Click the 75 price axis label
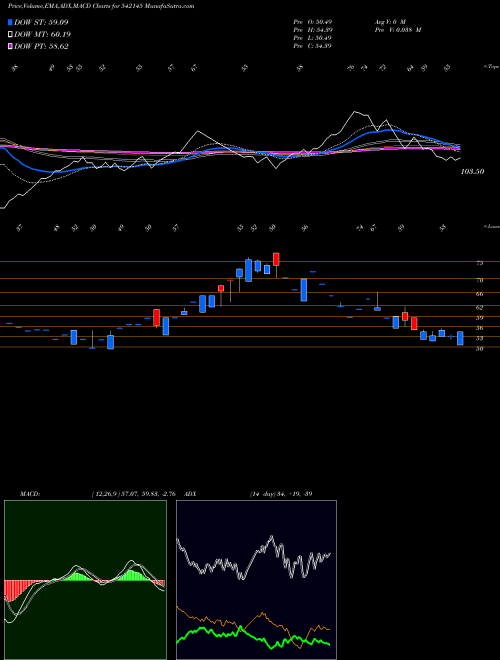This screenshot has width=500, height=660. click(x=479, y=263)
